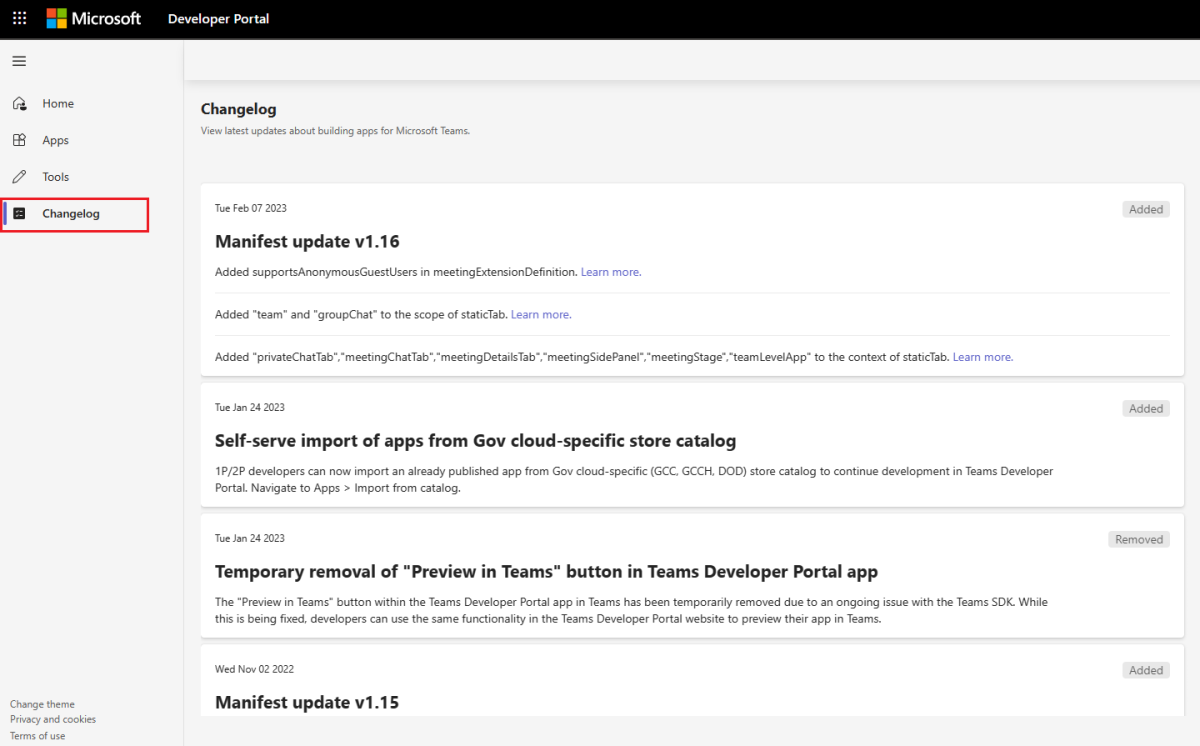Click the Changelog icon in sidebar
Screen dimensions: 1200x746
(x=19, y=214)
